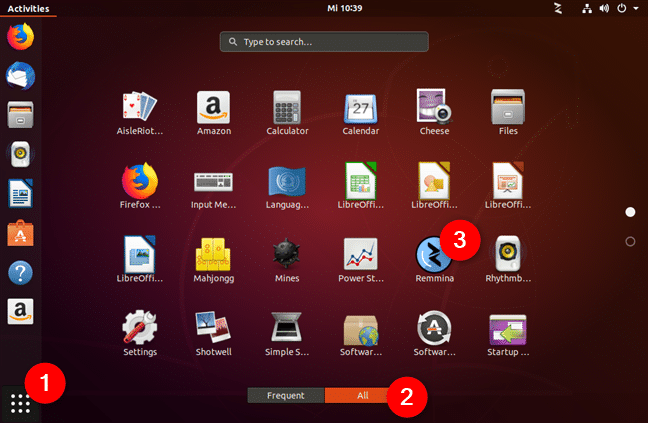The image size is (648, 423).
Task: Go to the second apps page indicator
Action: [630, 242]
